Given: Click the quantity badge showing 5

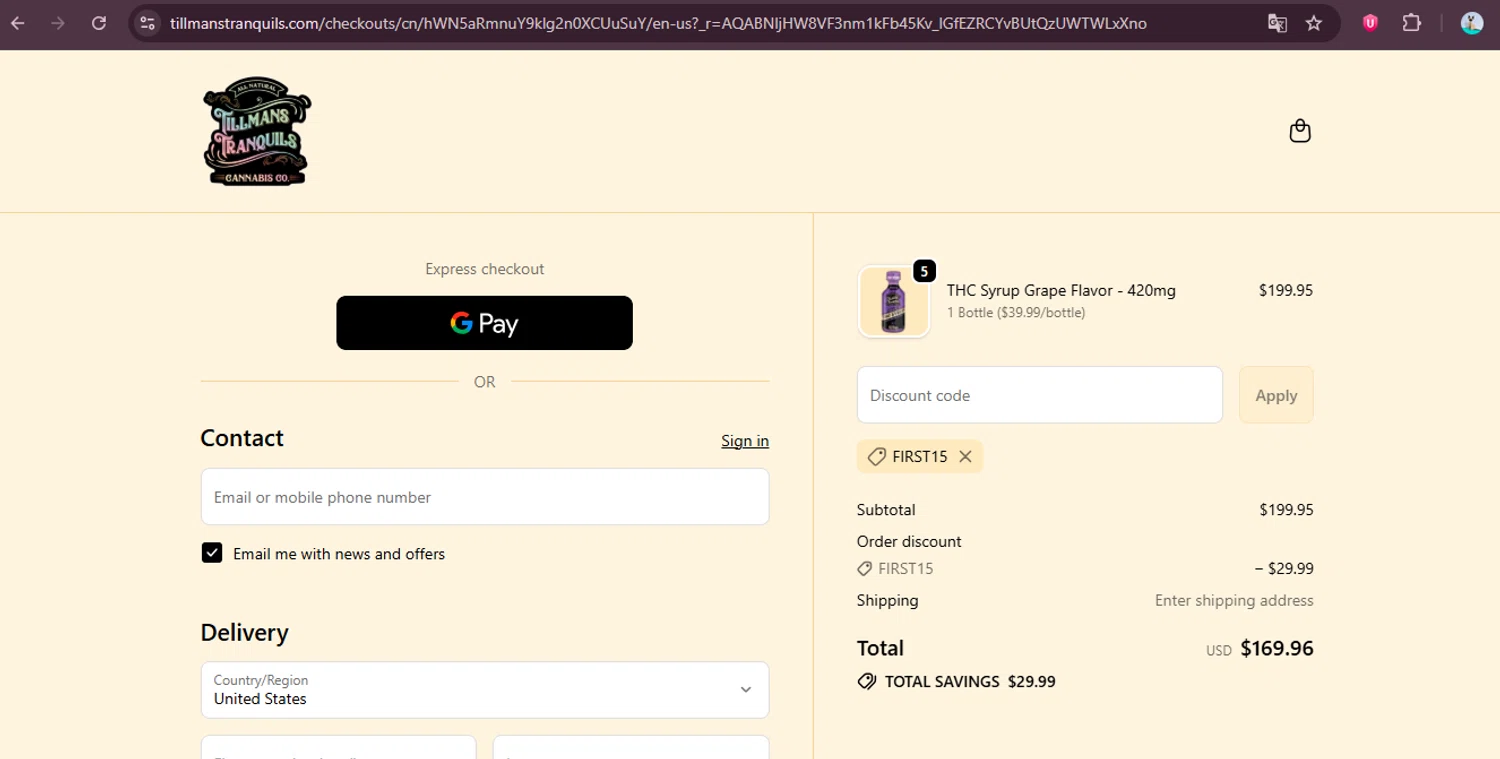Looking at the screenshot, I should [924, 271].
